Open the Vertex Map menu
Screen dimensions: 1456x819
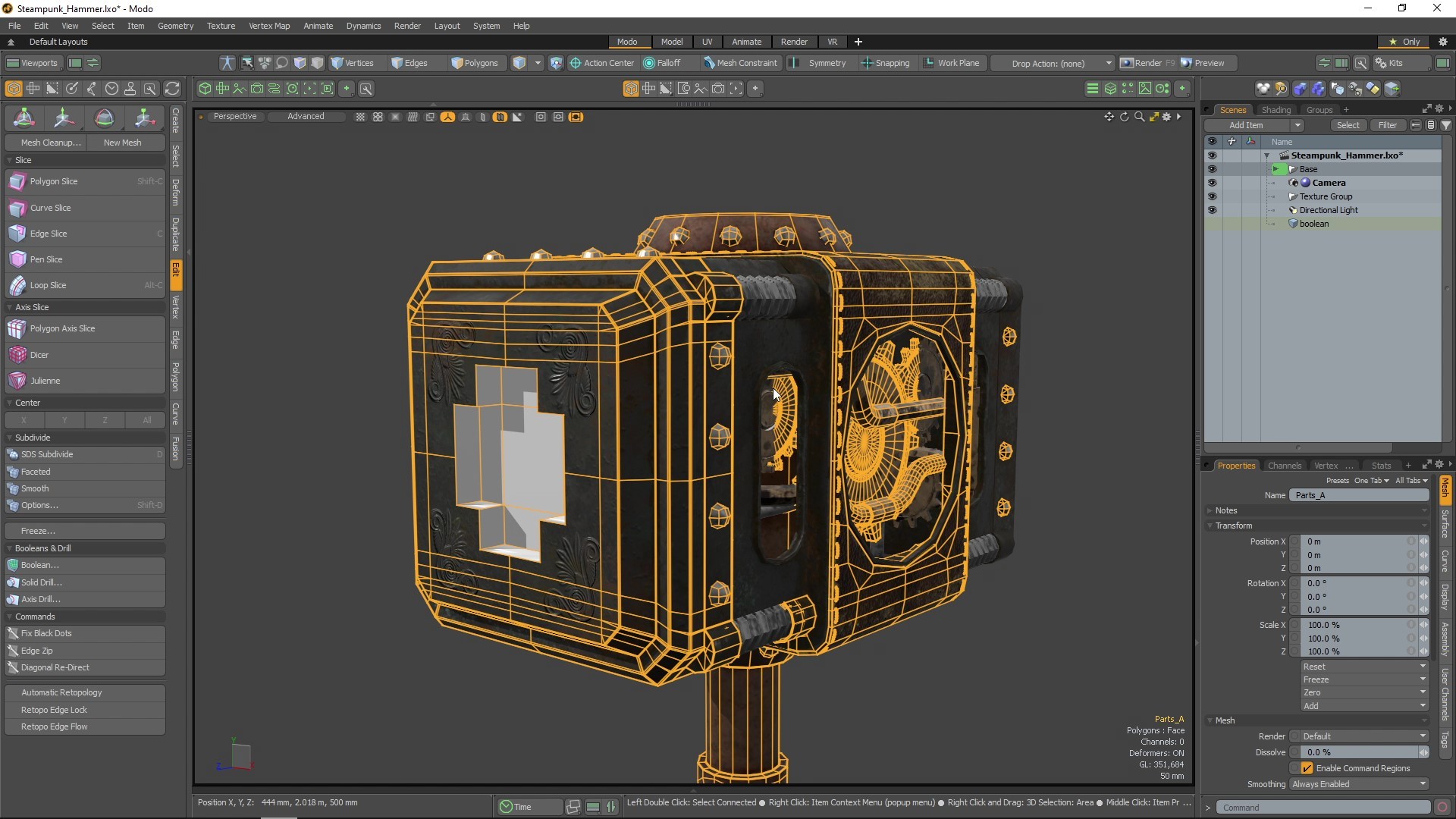tap(269, 25)
